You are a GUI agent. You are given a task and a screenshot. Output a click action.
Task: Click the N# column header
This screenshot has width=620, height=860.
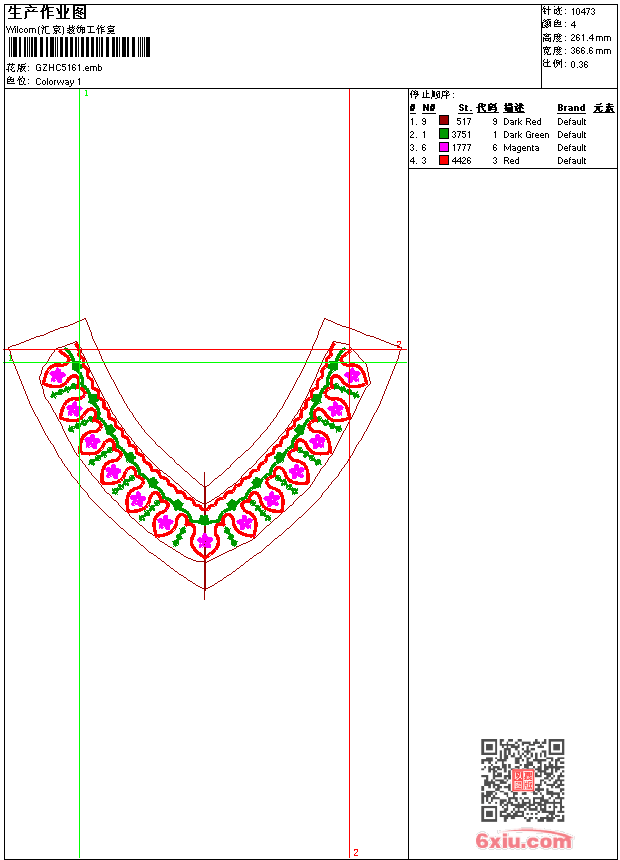tap(429, 108)
